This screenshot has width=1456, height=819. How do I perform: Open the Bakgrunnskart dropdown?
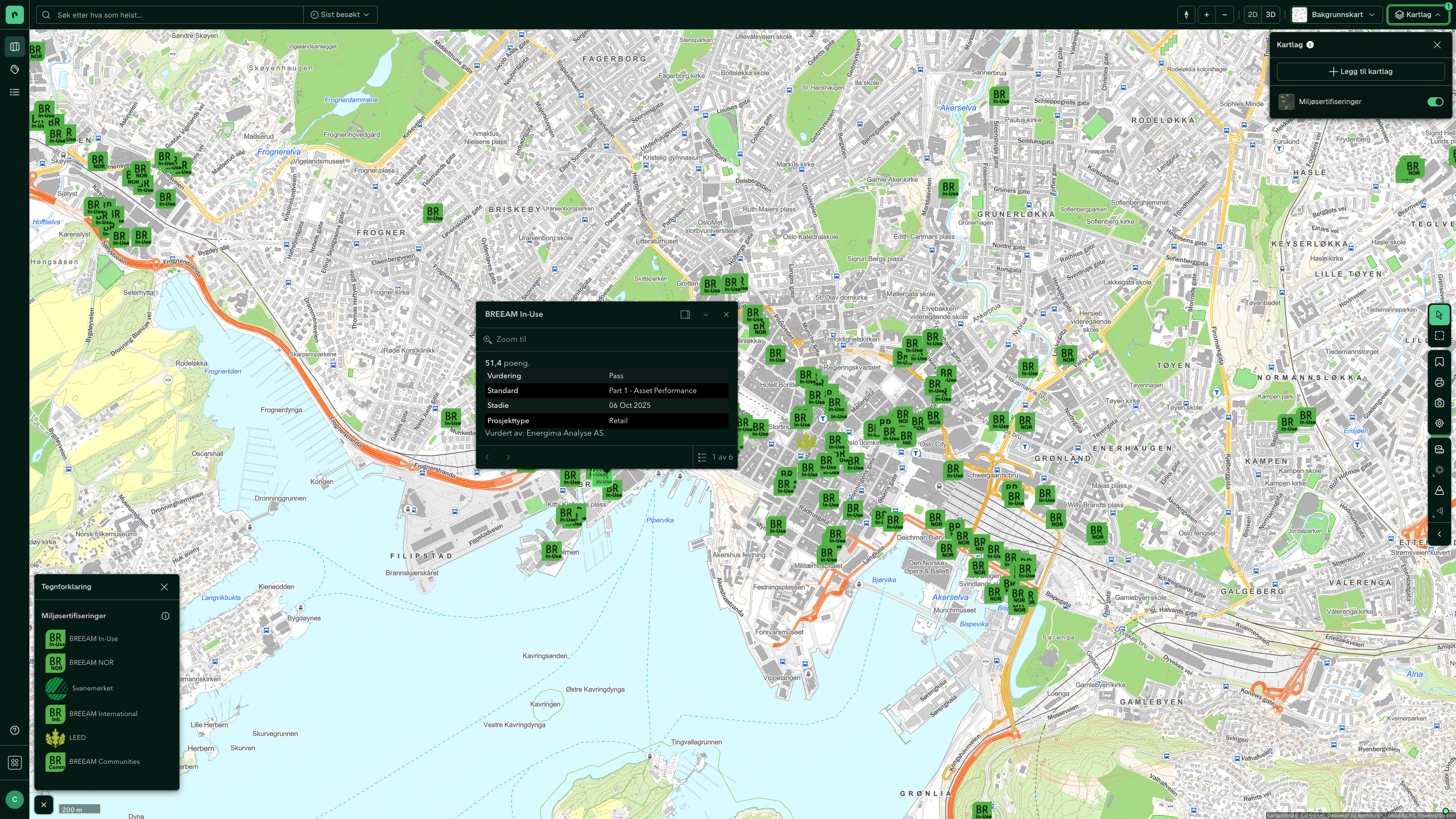[x=1335, y=15]
